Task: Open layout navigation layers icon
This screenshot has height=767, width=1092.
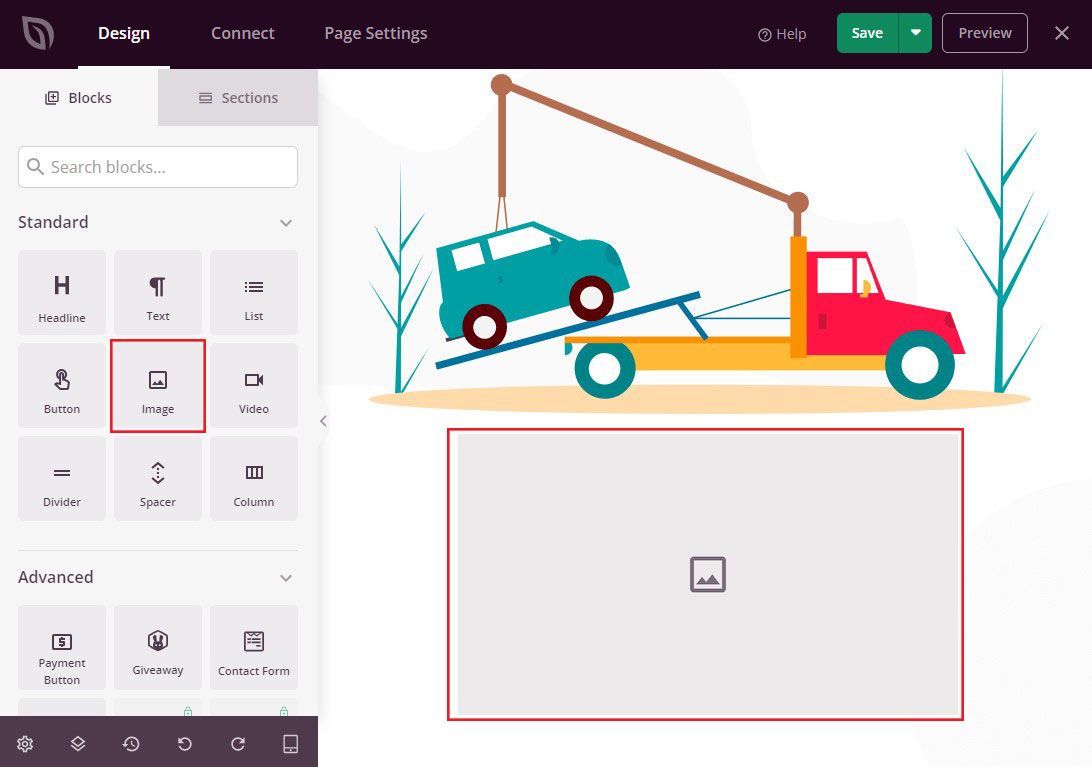Action: [78, 744]
